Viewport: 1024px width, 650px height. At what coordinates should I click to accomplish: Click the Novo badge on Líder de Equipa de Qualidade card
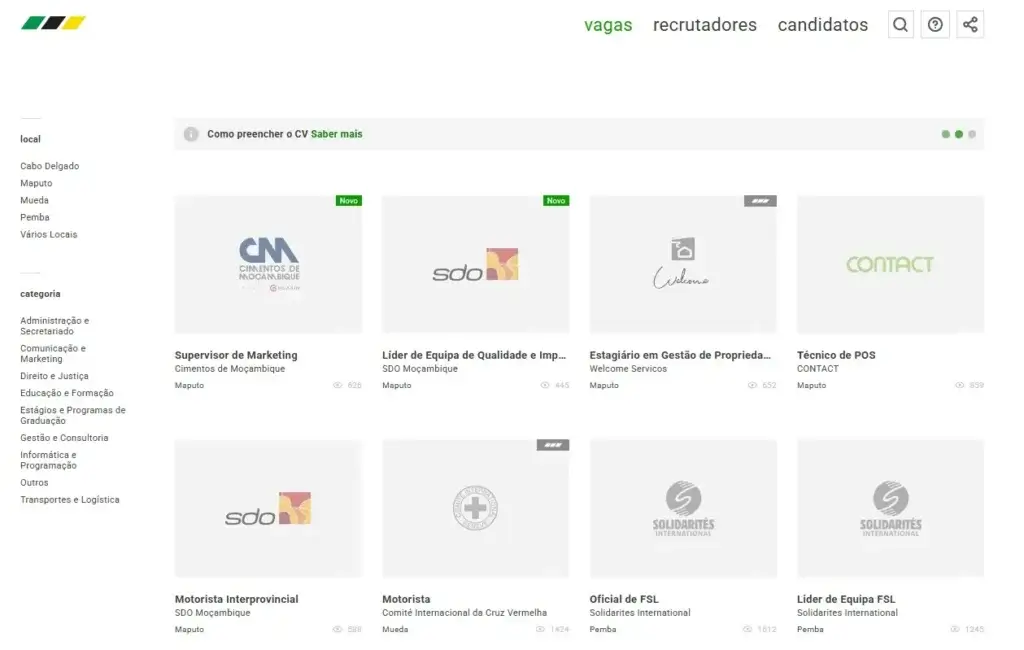(x=556, y=201)
